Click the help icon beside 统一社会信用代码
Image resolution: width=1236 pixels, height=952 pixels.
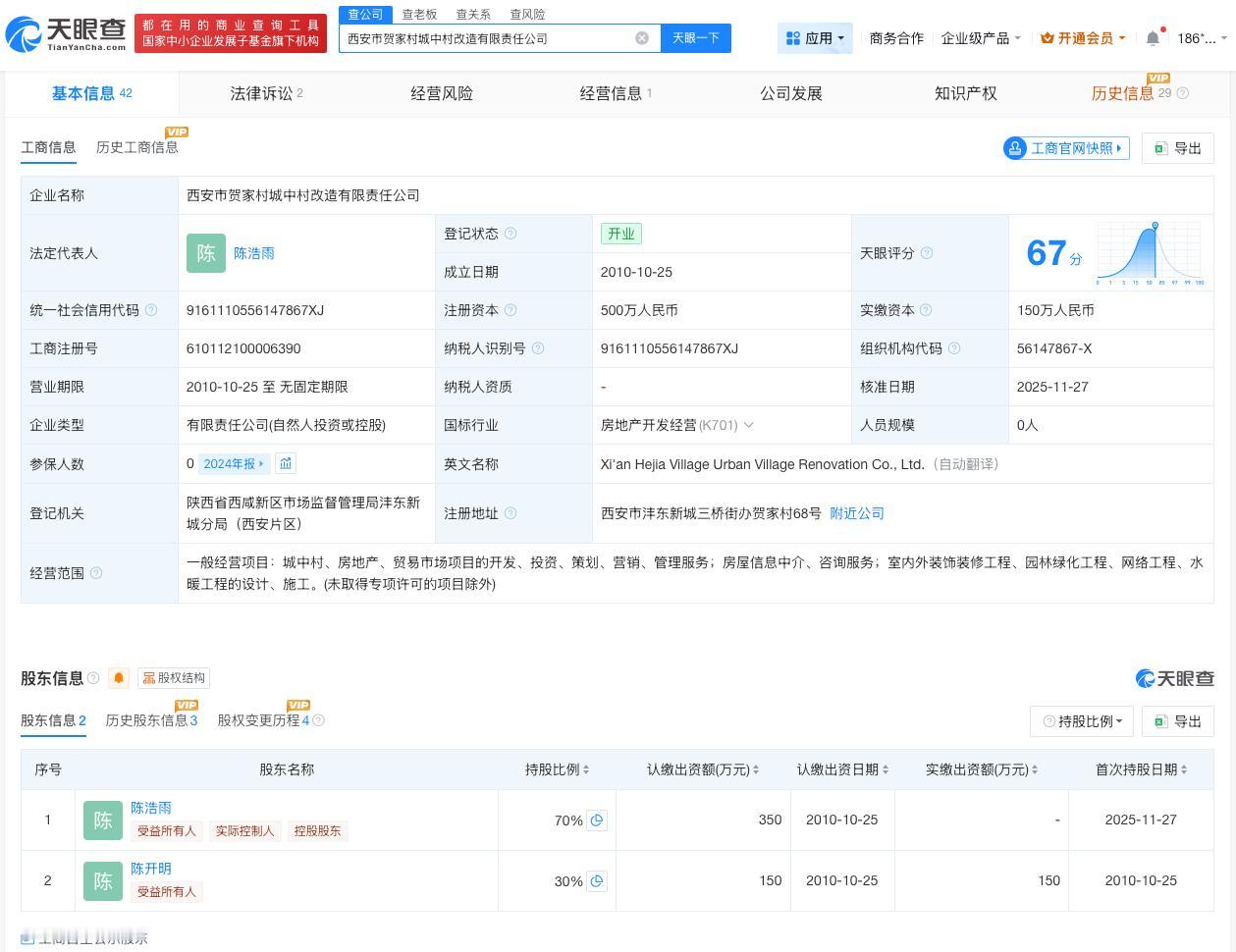(x=151, y=310)
